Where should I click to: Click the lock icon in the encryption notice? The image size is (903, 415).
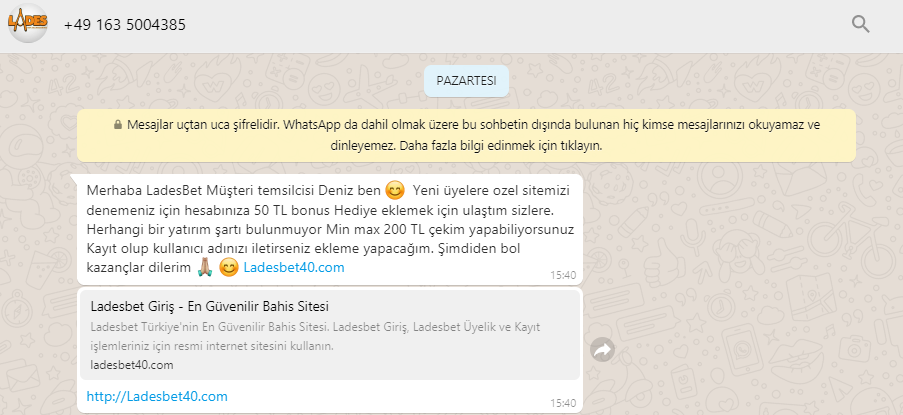[117, 124]
